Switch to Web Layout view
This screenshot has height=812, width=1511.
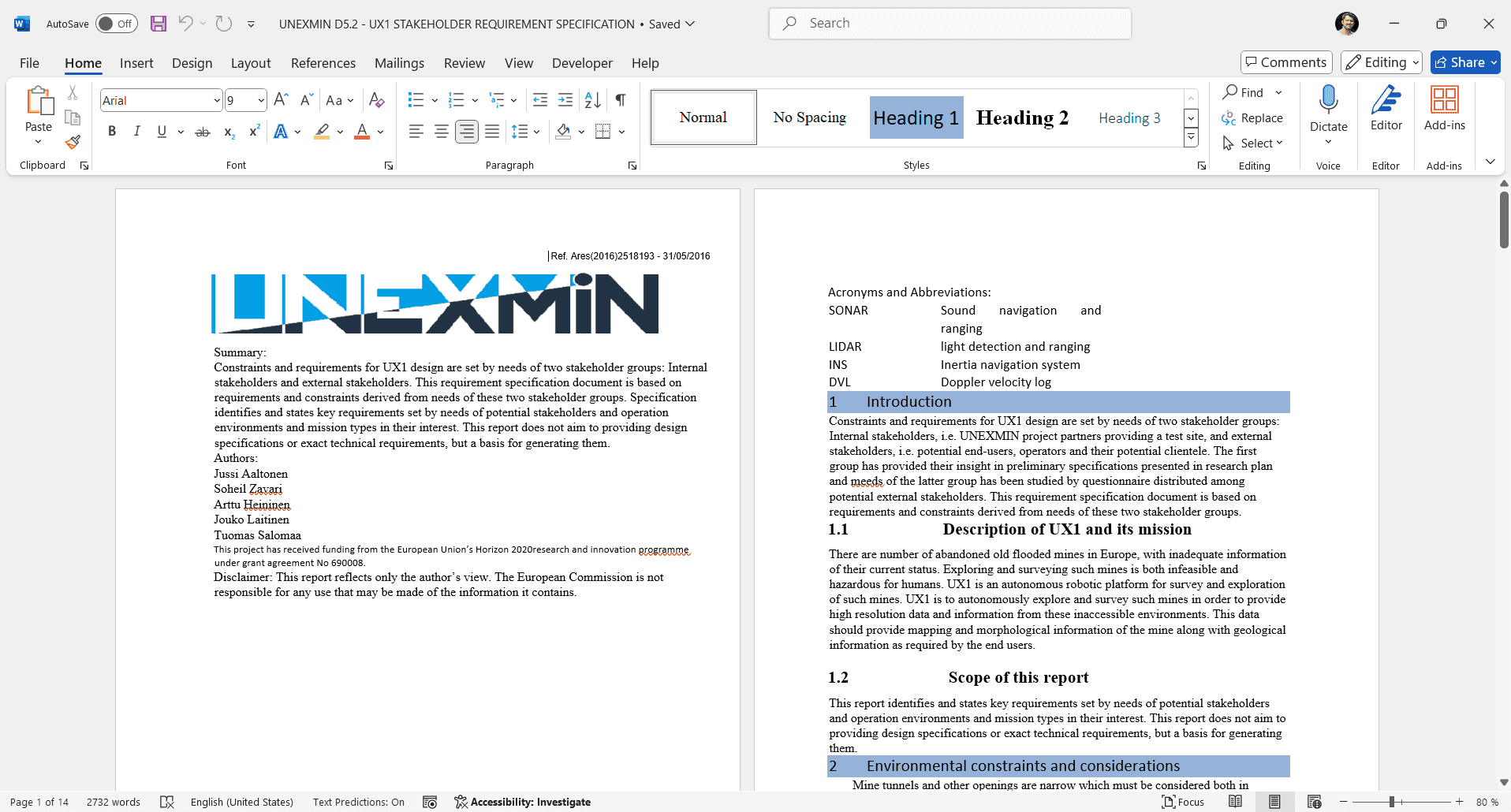(1314, 802)
